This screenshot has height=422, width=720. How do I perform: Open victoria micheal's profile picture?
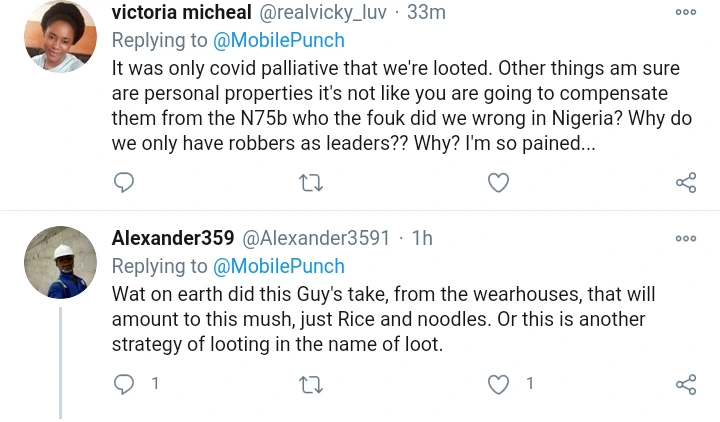tap(60, 36)
